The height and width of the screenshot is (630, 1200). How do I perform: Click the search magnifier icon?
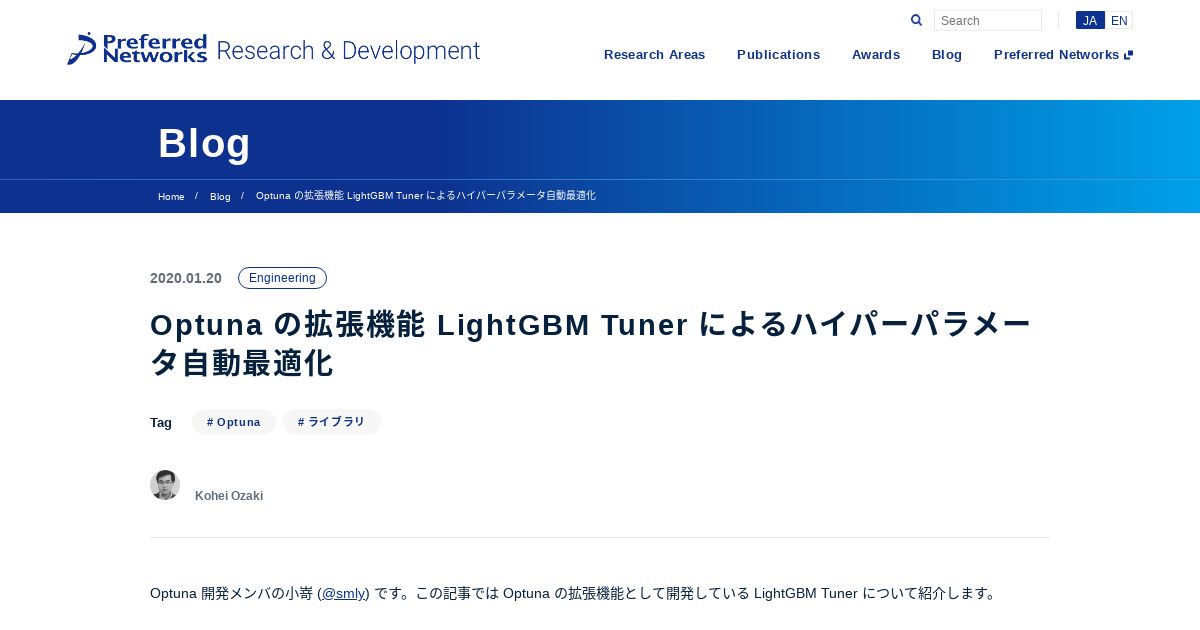(x=916, y=20)
